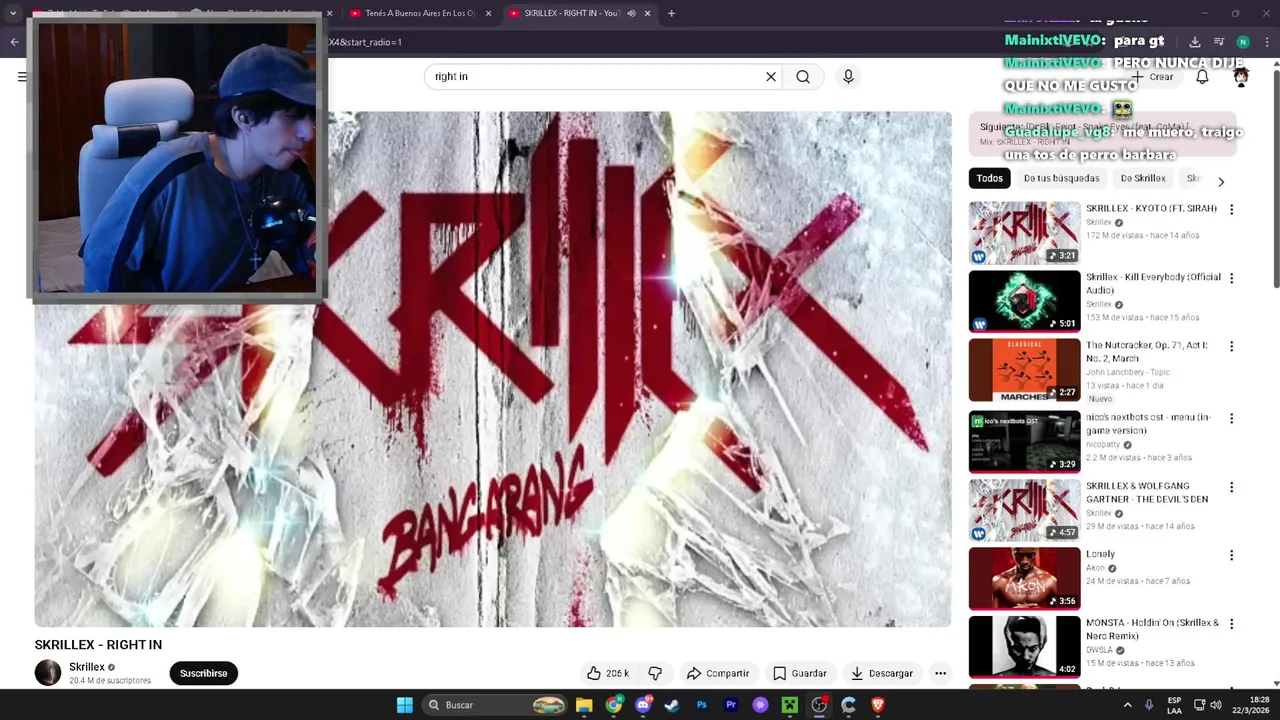Click the Suscribirse button
Screen dimensions: 1280x720
point(203,674)
